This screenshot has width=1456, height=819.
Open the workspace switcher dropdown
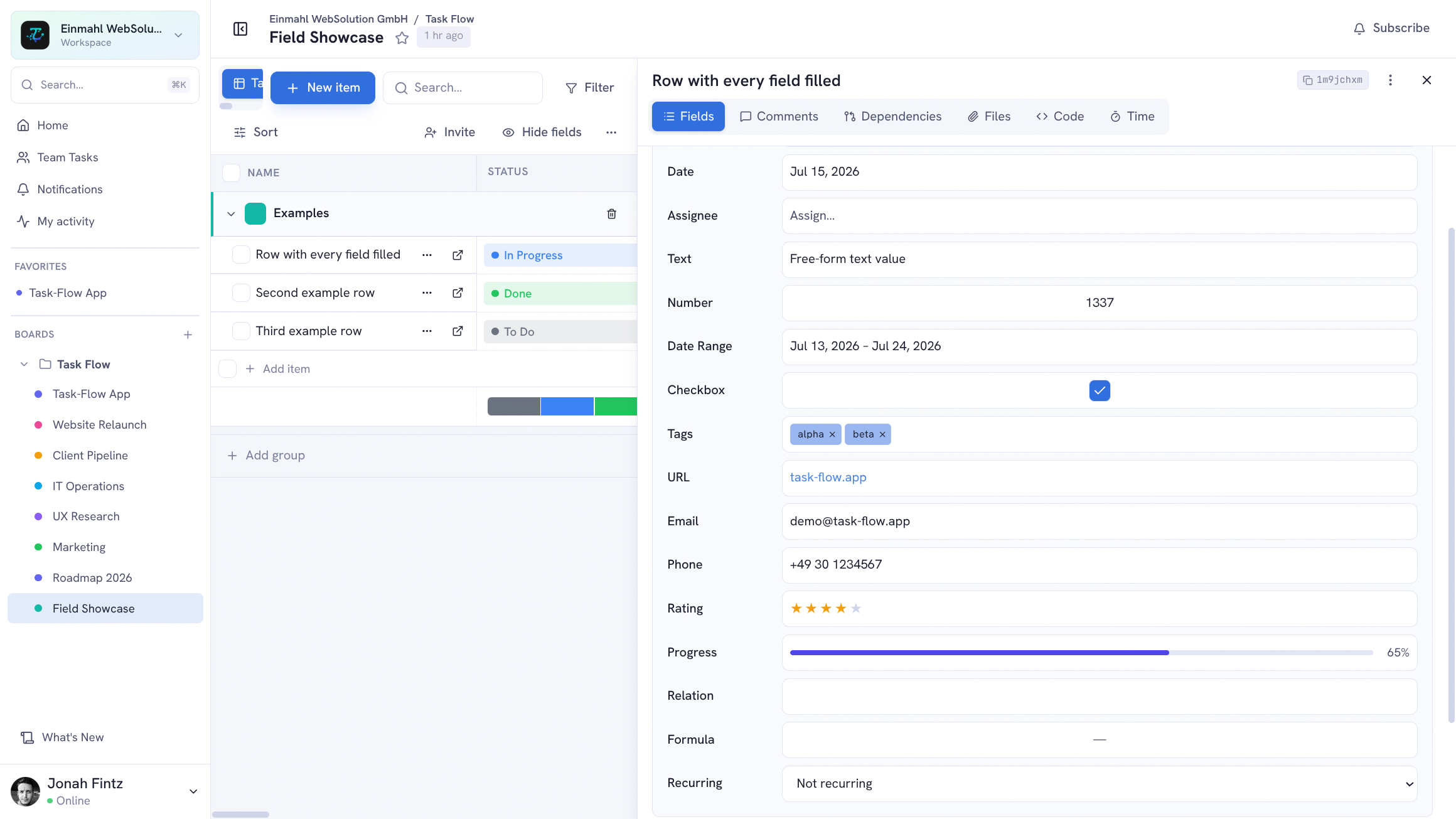(x=105, y=35)
